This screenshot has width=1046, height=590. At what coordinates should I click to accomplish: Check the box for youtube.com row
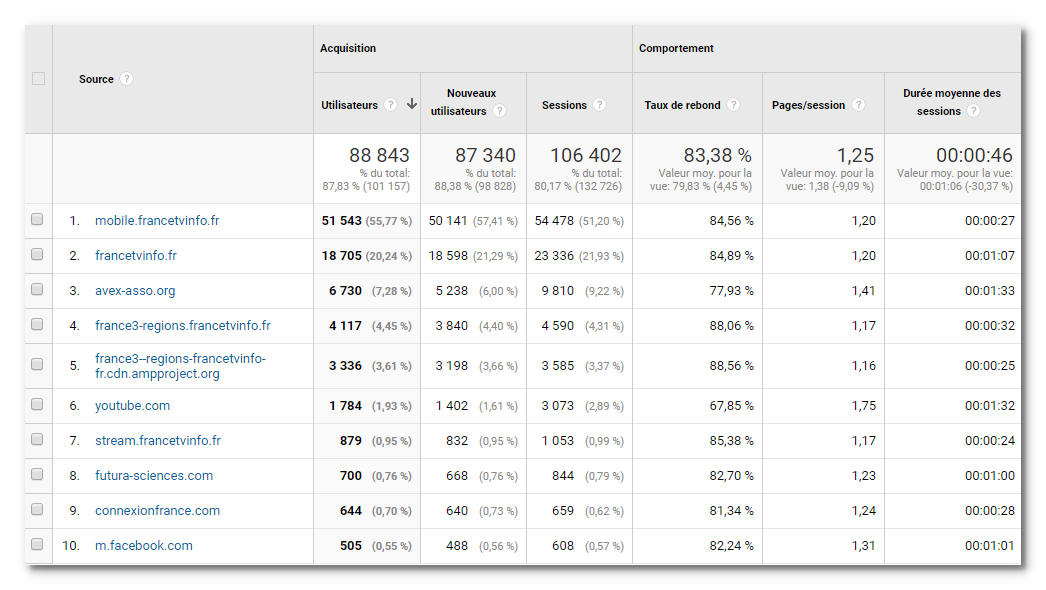click(x=37, y=404)
